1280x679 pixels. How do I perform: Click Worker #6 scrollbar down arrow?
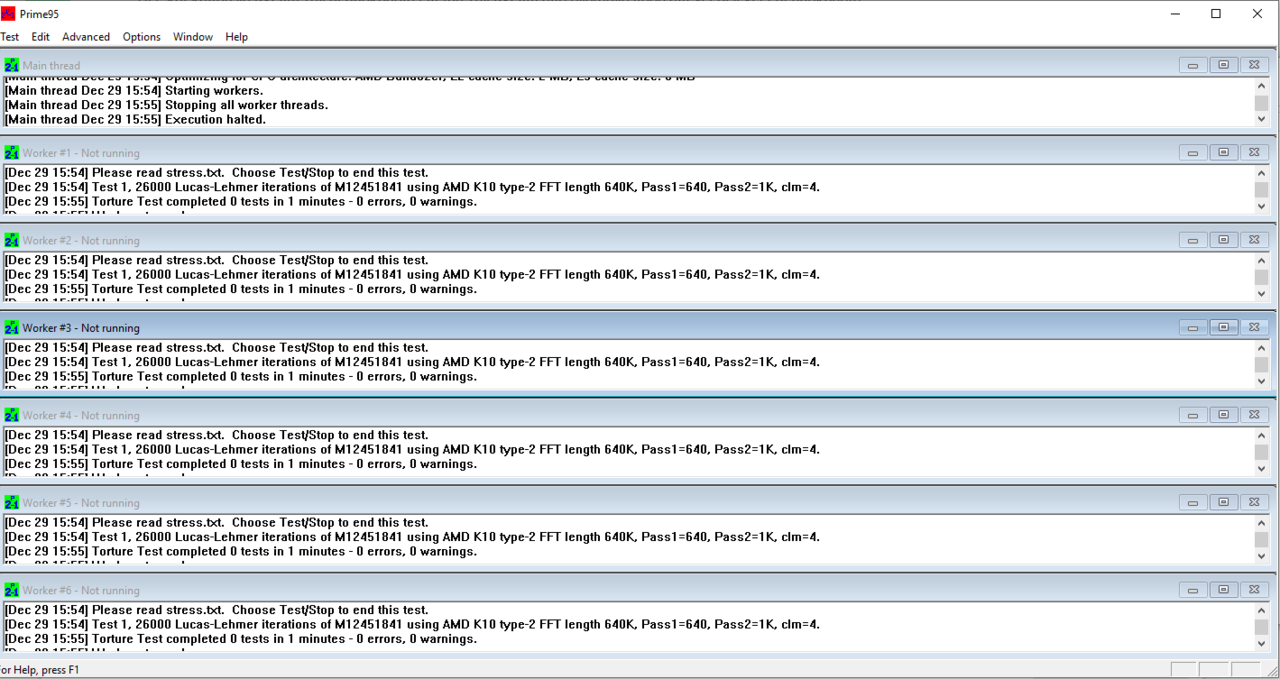pyautogui.click(x=1261, y=644)
